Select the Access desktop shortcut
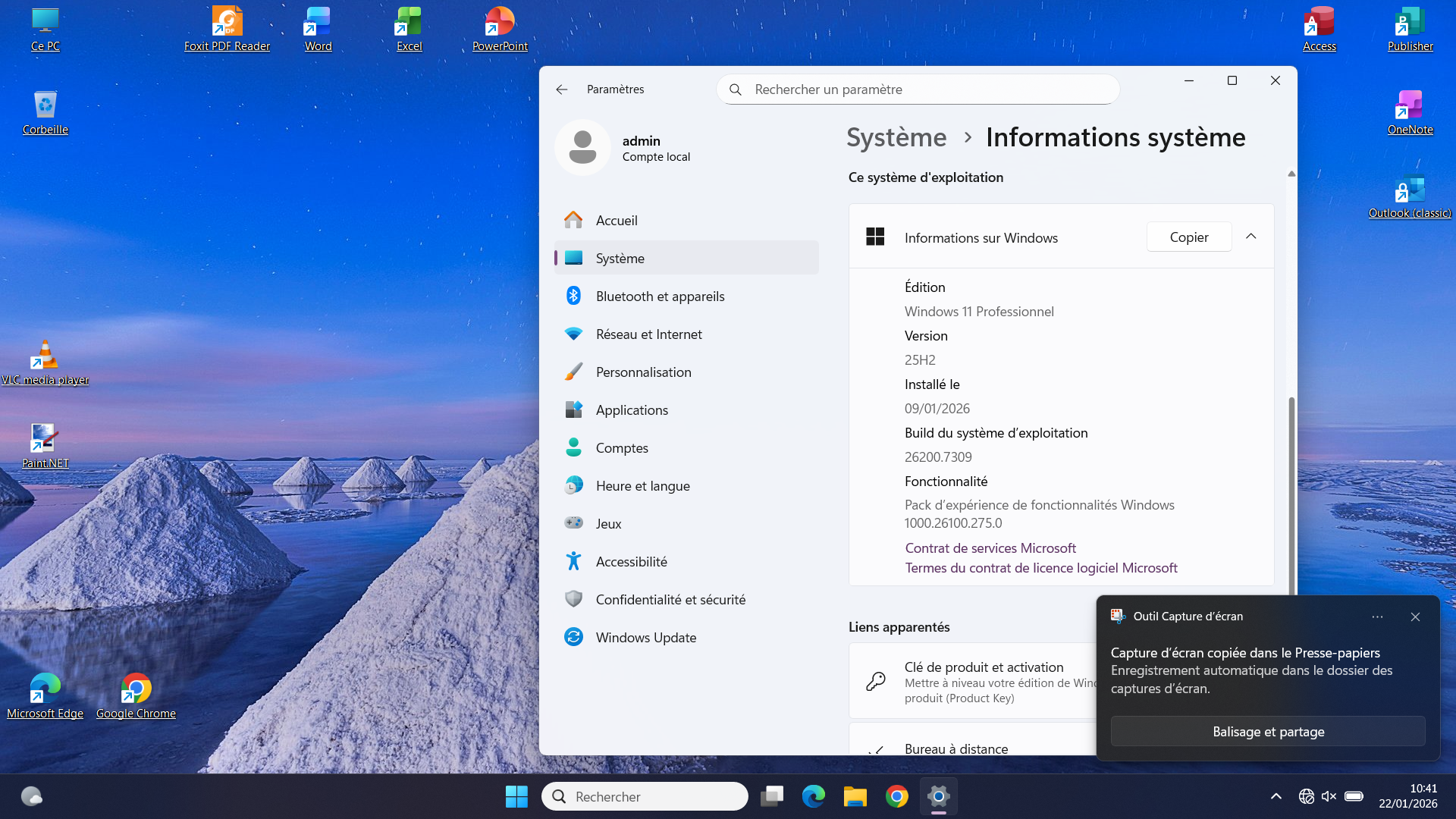Screen dimensions: 1456x819 (1319, 30)
